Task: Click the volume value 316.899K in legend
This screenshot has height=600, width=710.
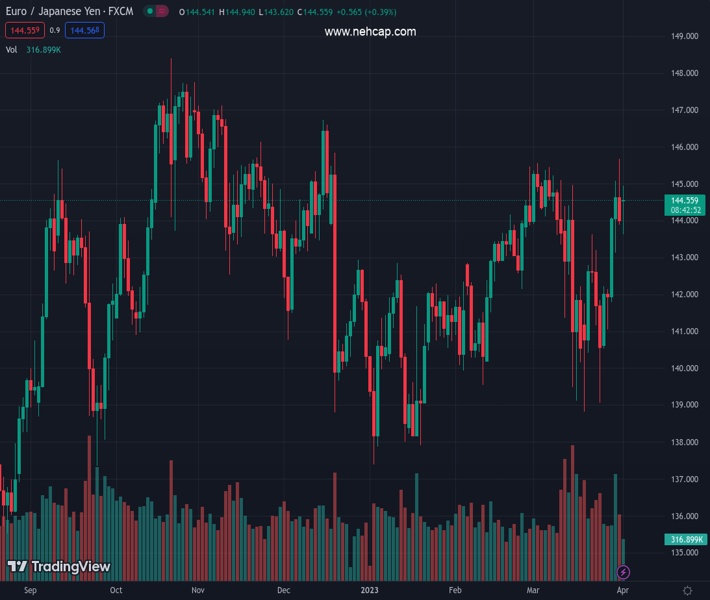Action: click(x=43, y=49)
